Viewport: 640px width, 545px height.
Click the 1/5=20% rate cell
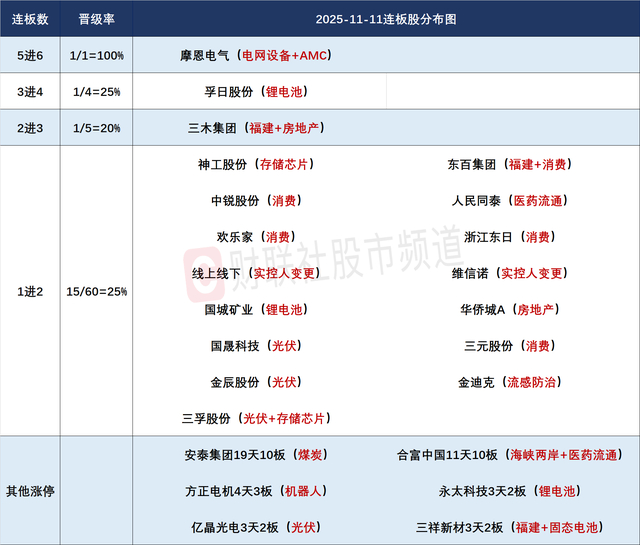96,128
